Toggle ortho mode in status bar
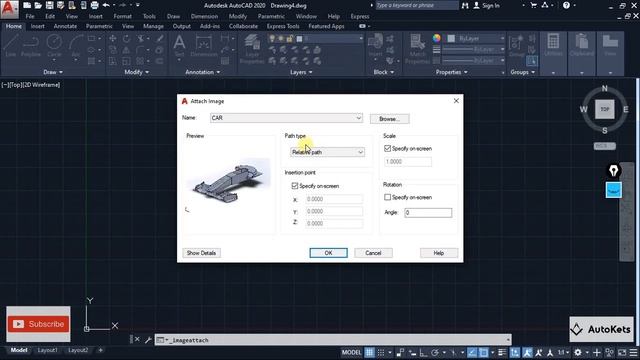Screen dimensions: 640x360 pos(423,352)
